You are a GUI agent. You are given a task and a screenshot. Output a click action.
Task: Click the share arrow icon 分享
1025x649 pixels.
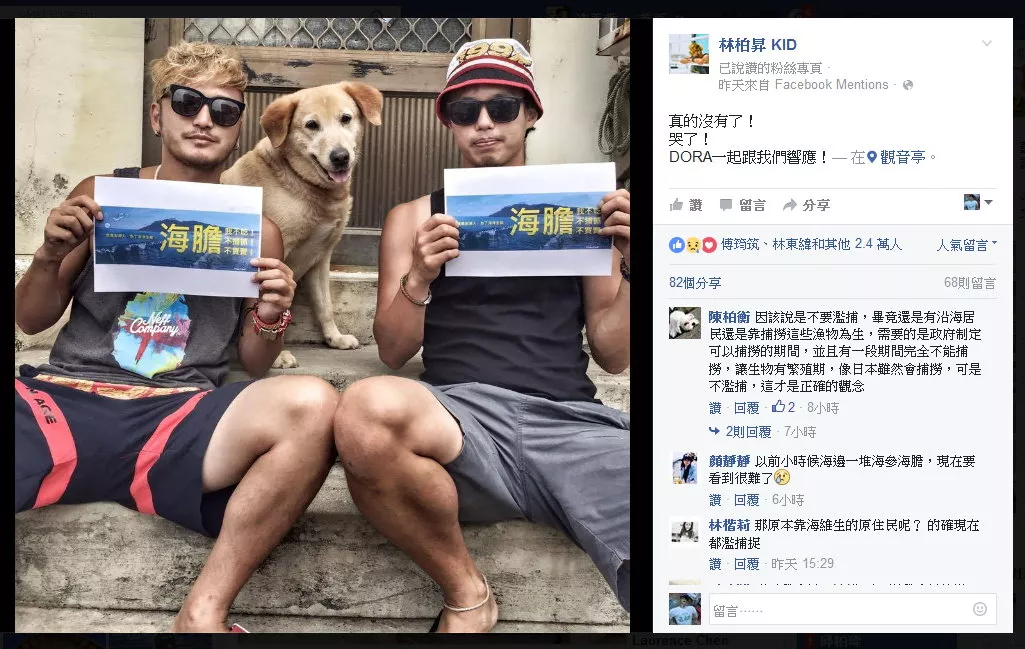click(790, 205)
